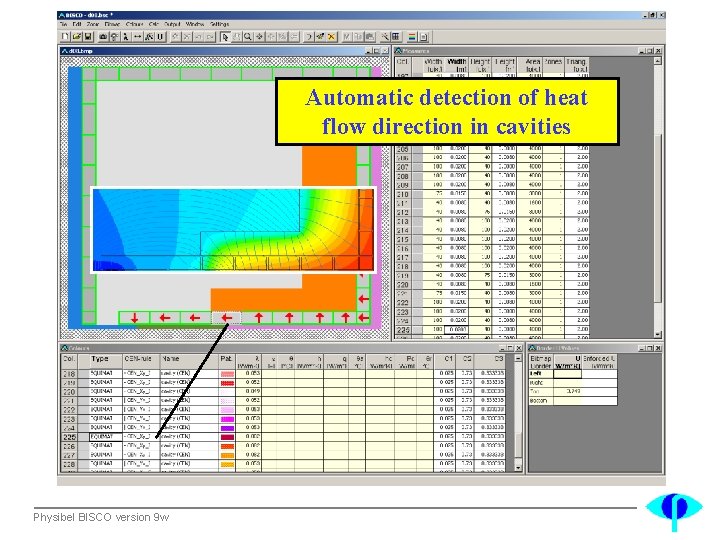Click the greyed M toolbar icon
The width and height of the screenshot is (720, 540).
pos(347,37)
